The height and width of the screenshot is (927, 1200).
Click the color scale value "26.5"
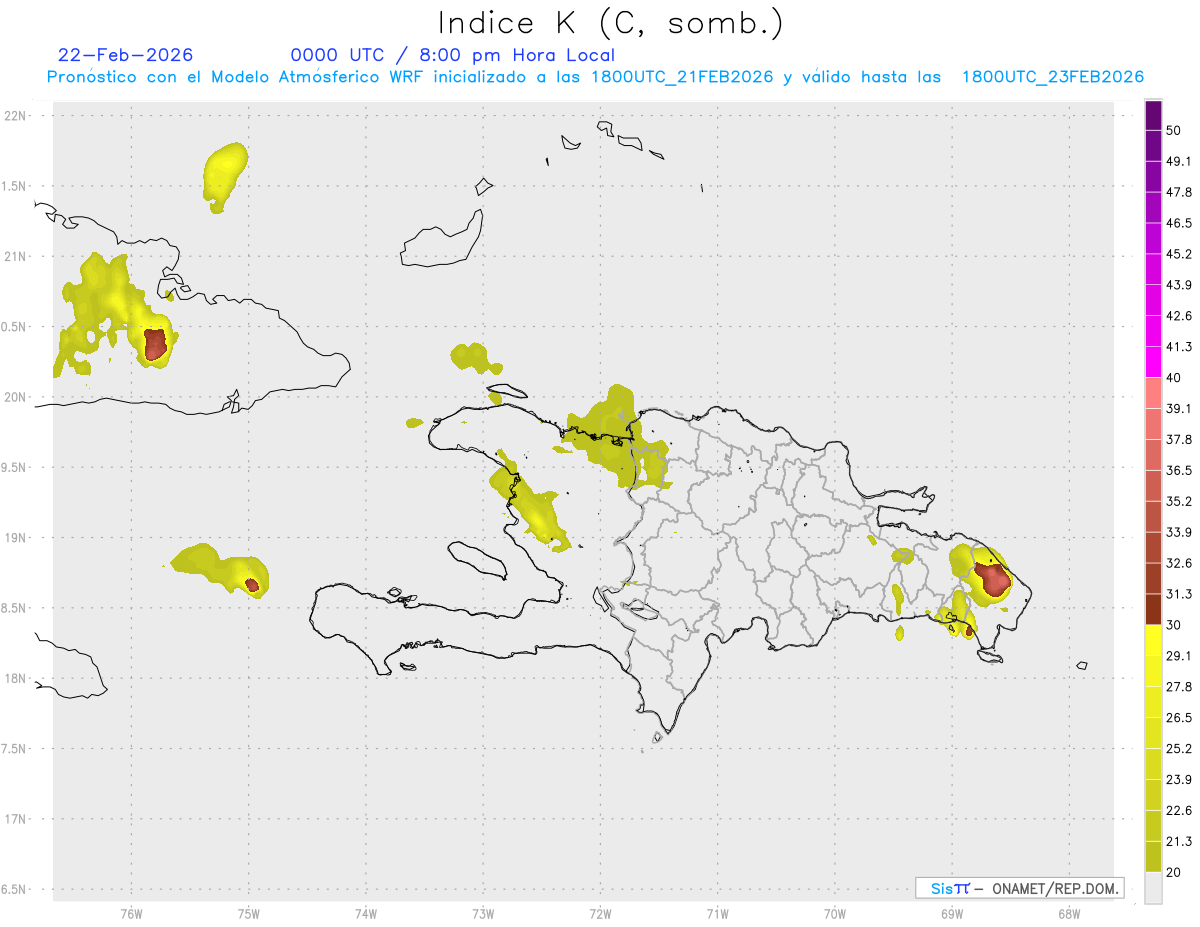1179,717
